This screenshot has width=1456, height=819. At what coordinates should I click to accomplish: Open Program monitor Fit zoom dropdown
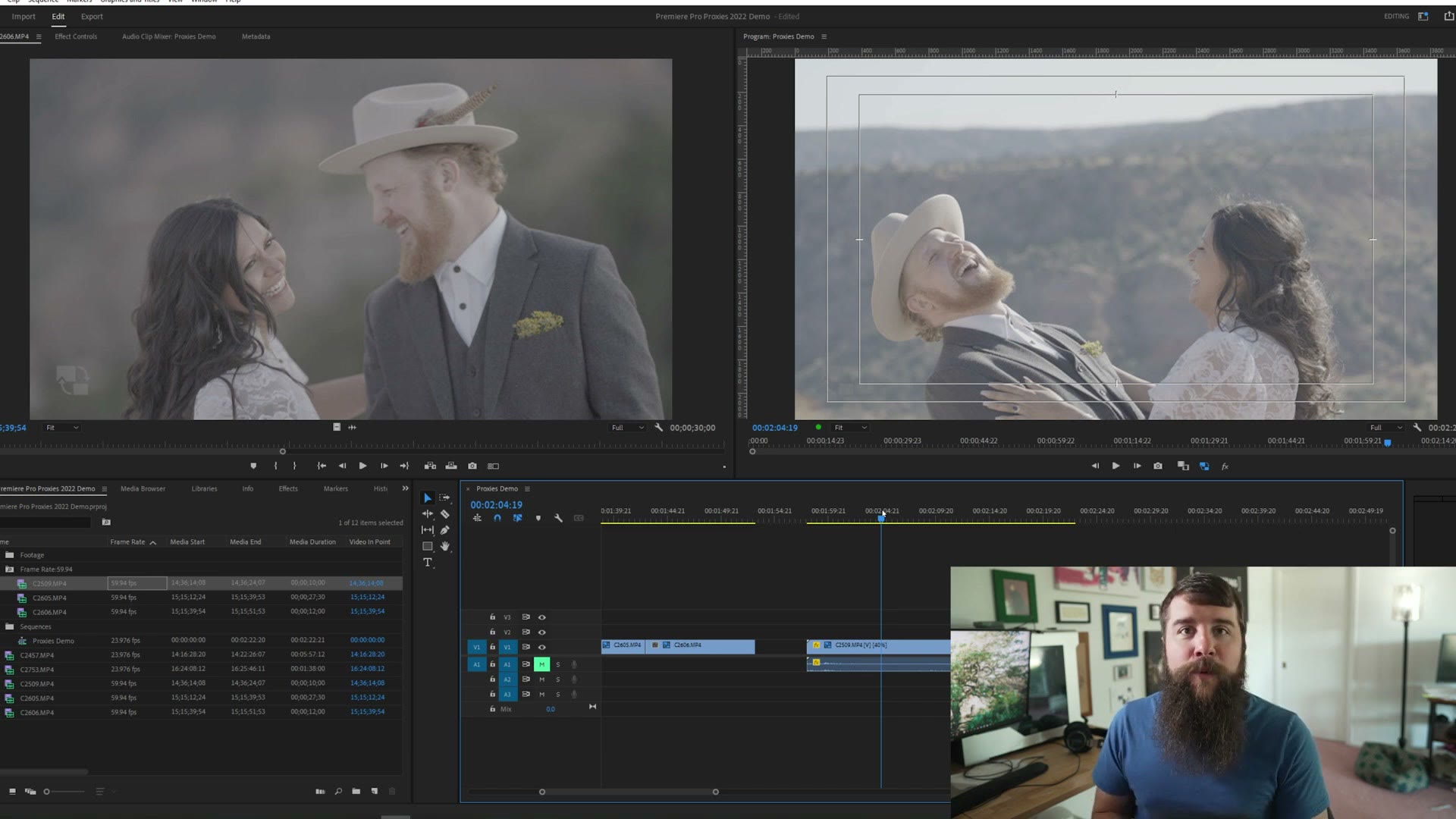coord(850,428)
